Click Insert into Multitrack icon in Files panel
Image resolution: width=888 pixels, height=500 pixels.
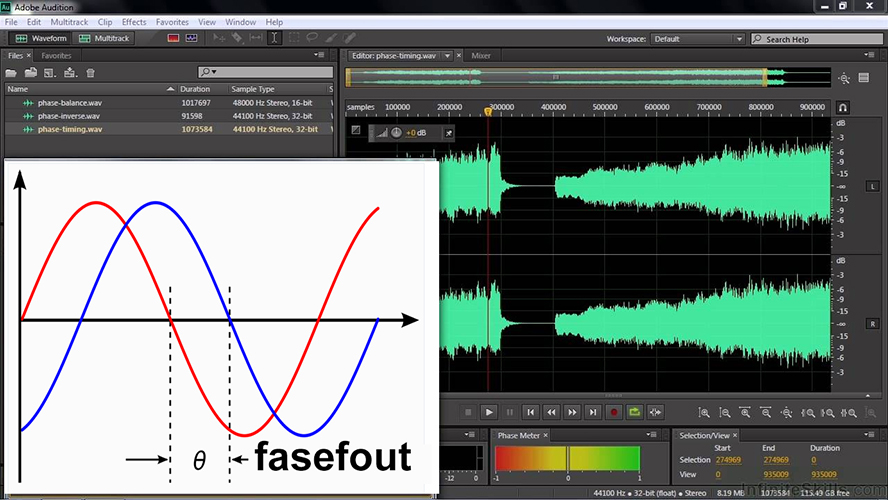click(x=70, y=72)
